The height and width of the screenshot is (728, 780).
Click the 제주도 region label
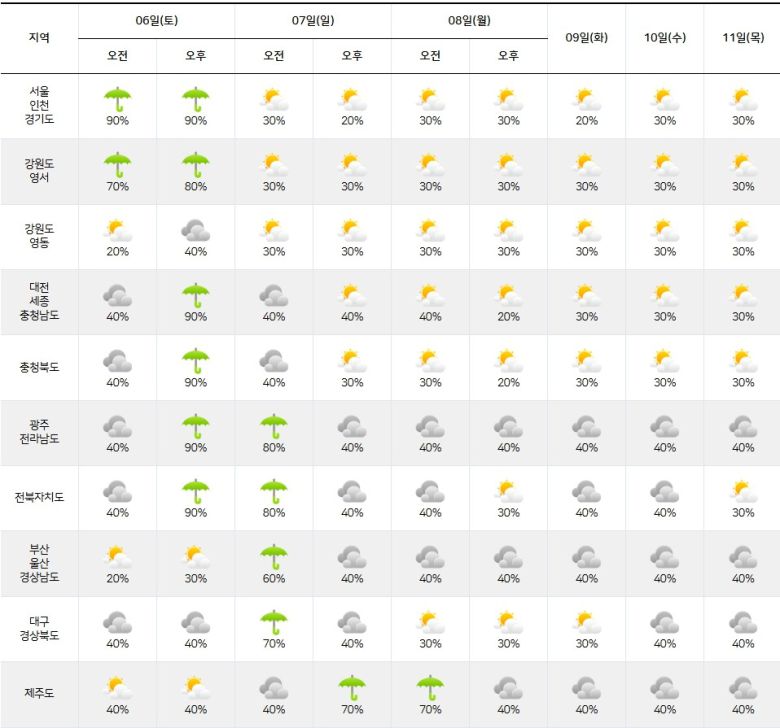(39, 693)
